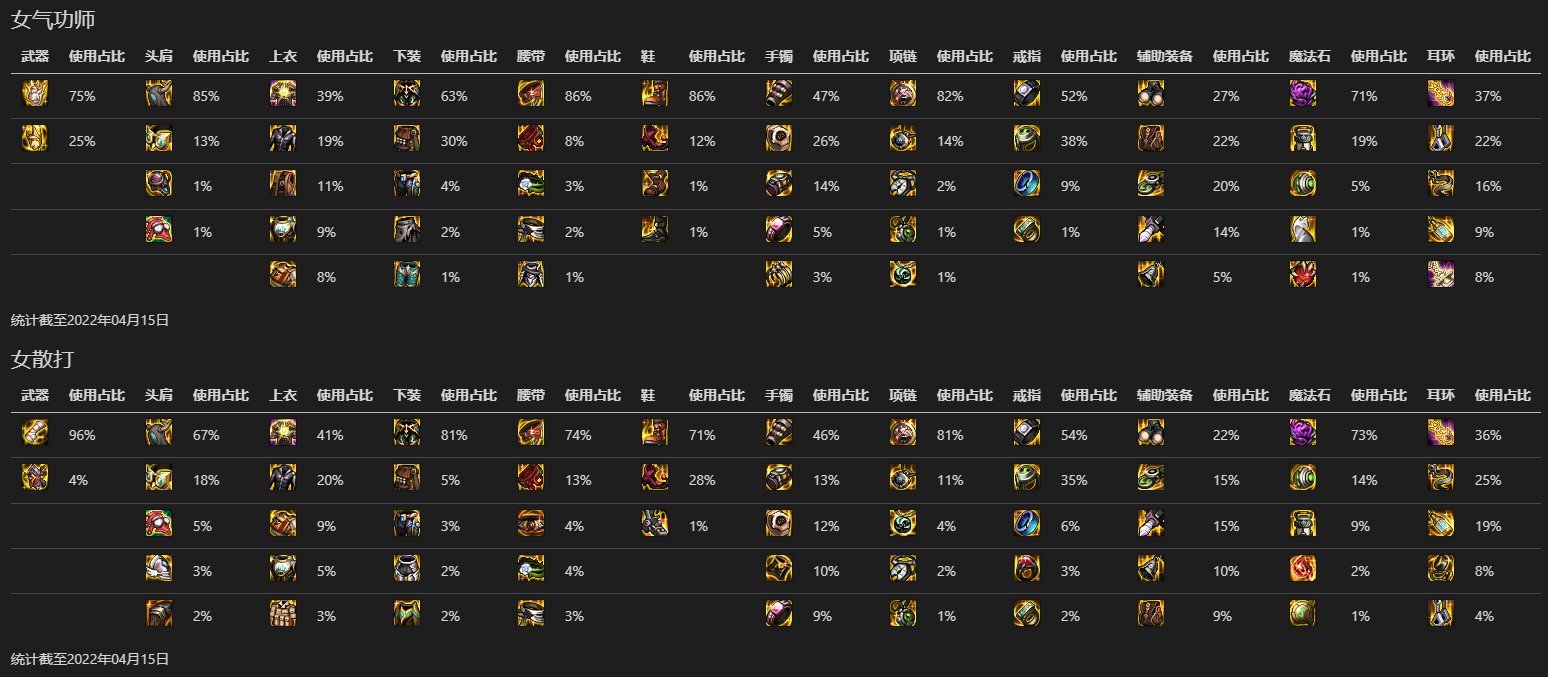Image resolution: width=1548 pixels, height=677 pixels.
Task: Click the purple 71% 魔法石 icon in 女气功师
Action: [1303, 95]
